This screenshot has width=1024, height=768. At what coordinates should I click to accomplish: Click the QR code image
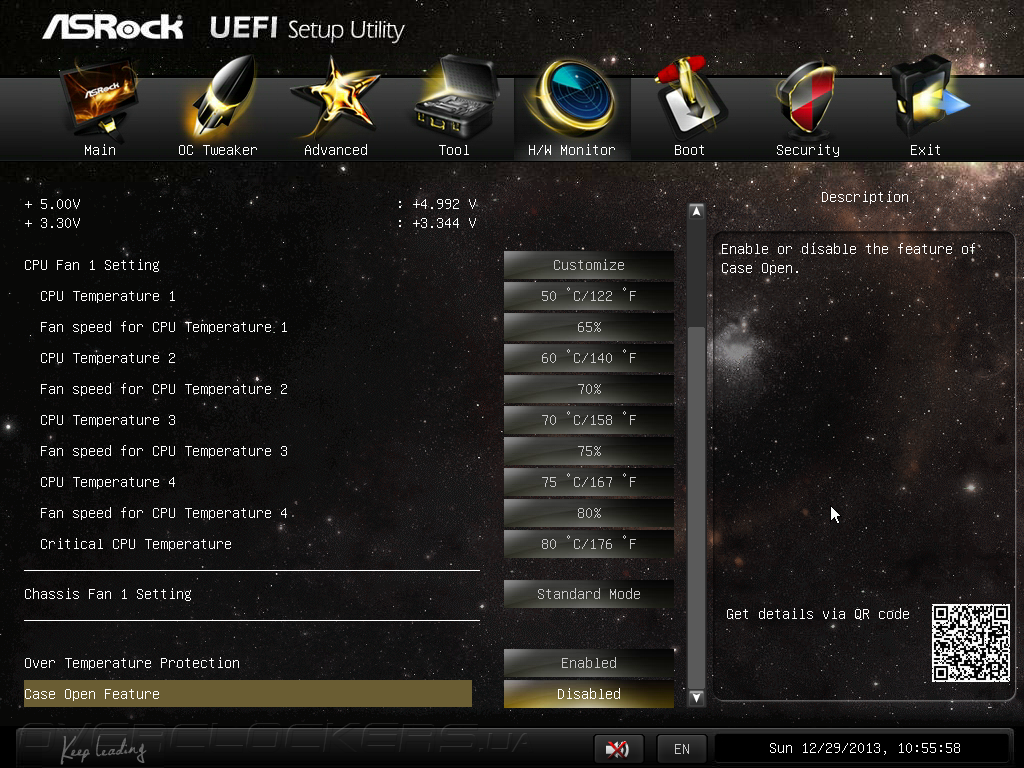[x=970, y=643]
